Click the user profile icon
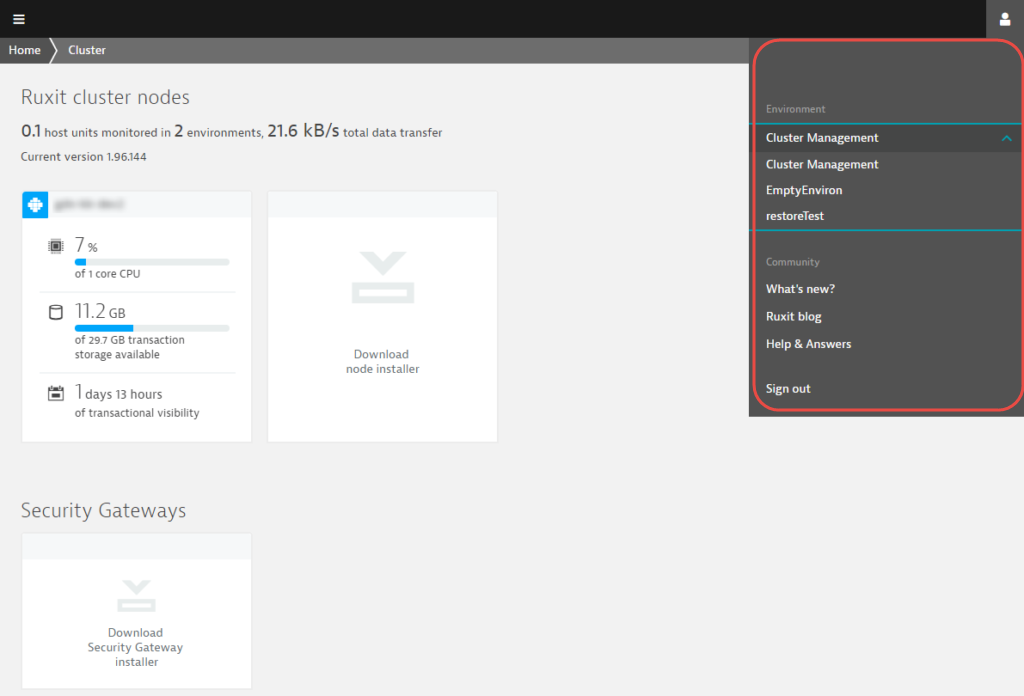 pyautogui.click(x=1004, y=19)
